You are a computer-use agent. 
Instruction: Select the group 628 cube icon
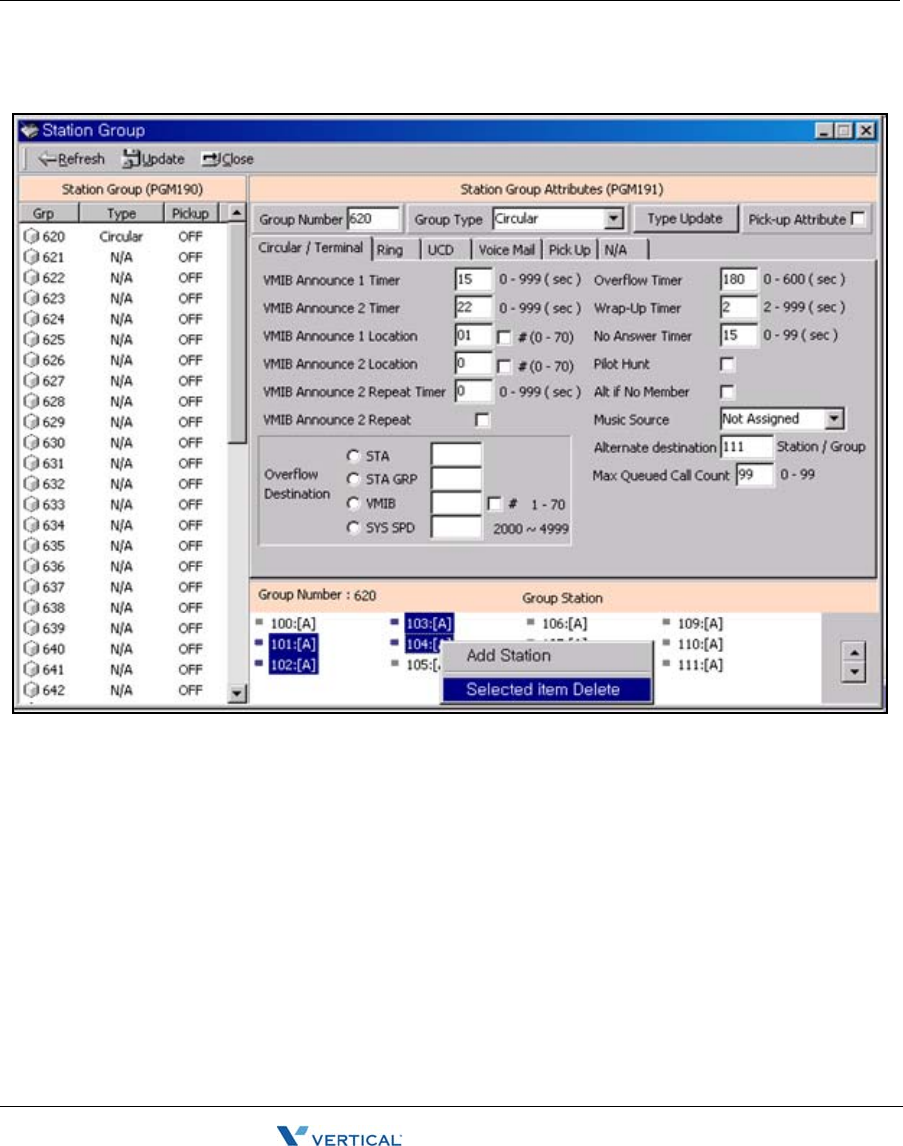coord(31,401)
